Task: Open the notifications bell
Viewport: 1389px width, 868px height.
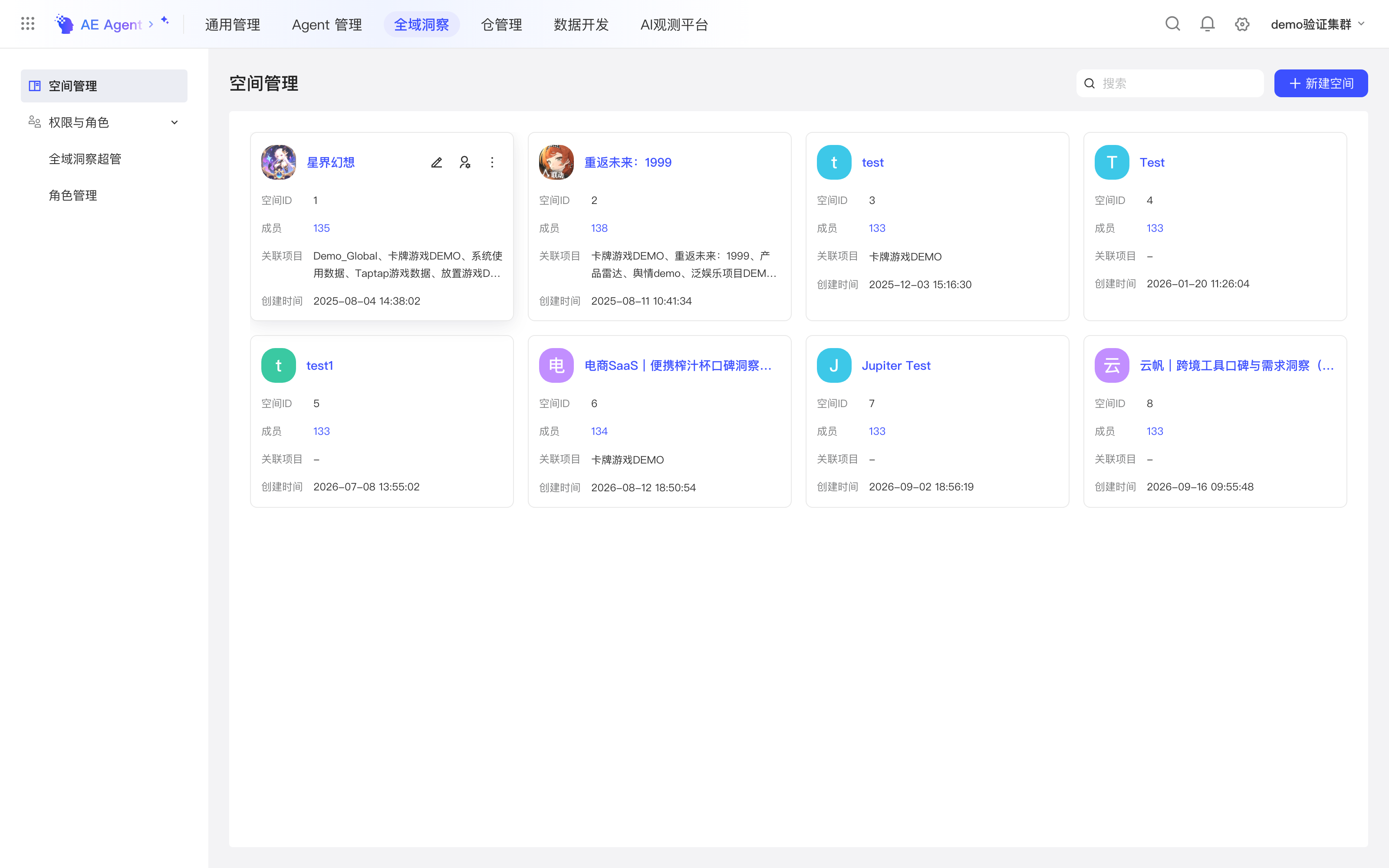Action: pyautogui.click(x=1207, y=23)
